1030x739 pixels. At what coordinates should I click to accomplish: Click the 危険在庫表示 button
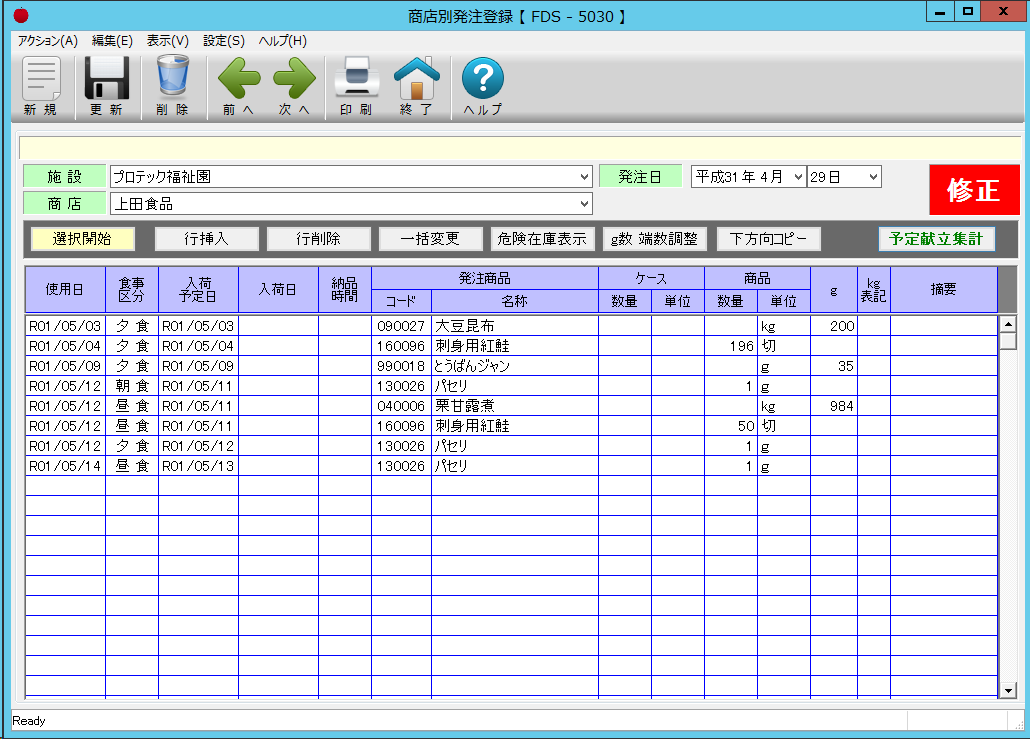542,239
